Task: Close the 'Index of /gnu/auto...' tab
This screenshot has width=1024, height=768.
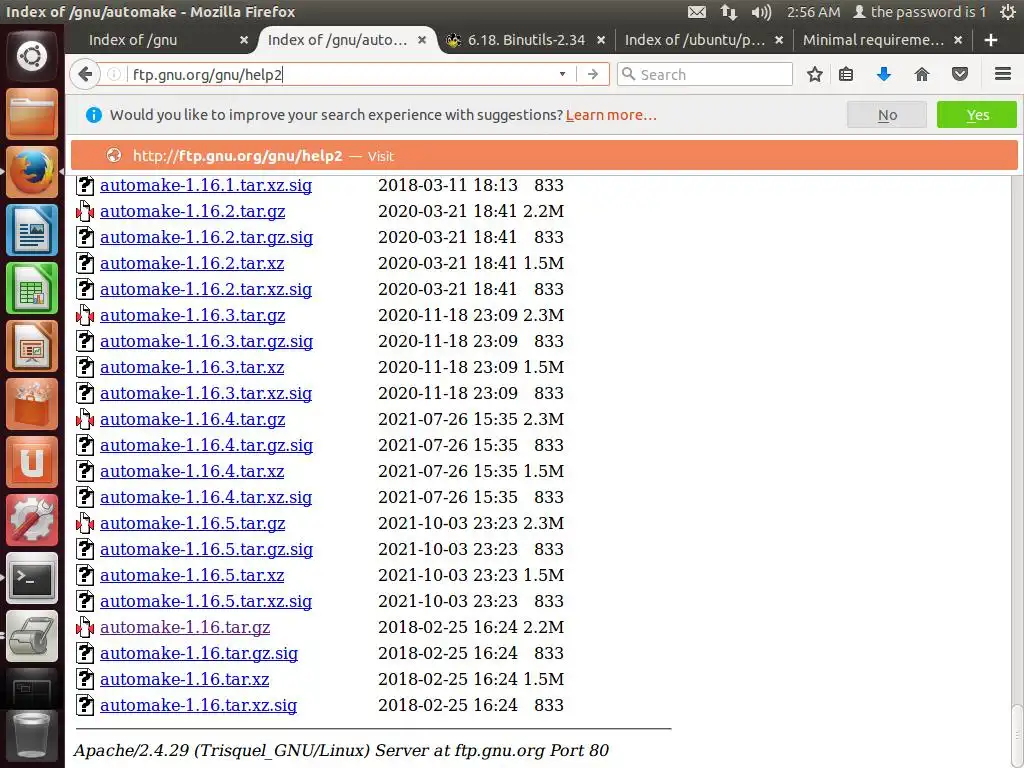Action: [x=423, y=40]
